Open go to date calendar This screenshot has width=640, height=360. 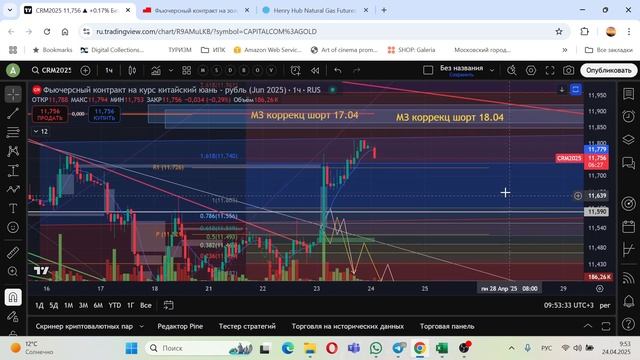(168, 305)
